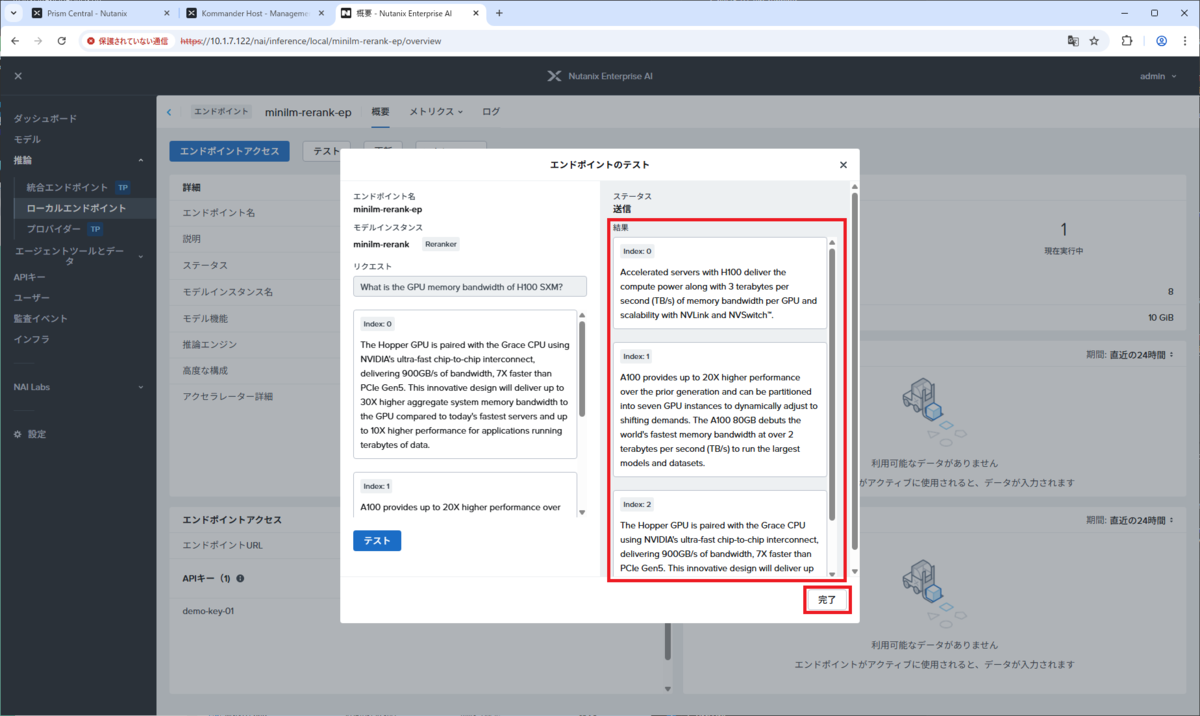Click the Index: 1 badge in the results list
The width and height of the screenshot is (1200, 716).
[636, 356]
